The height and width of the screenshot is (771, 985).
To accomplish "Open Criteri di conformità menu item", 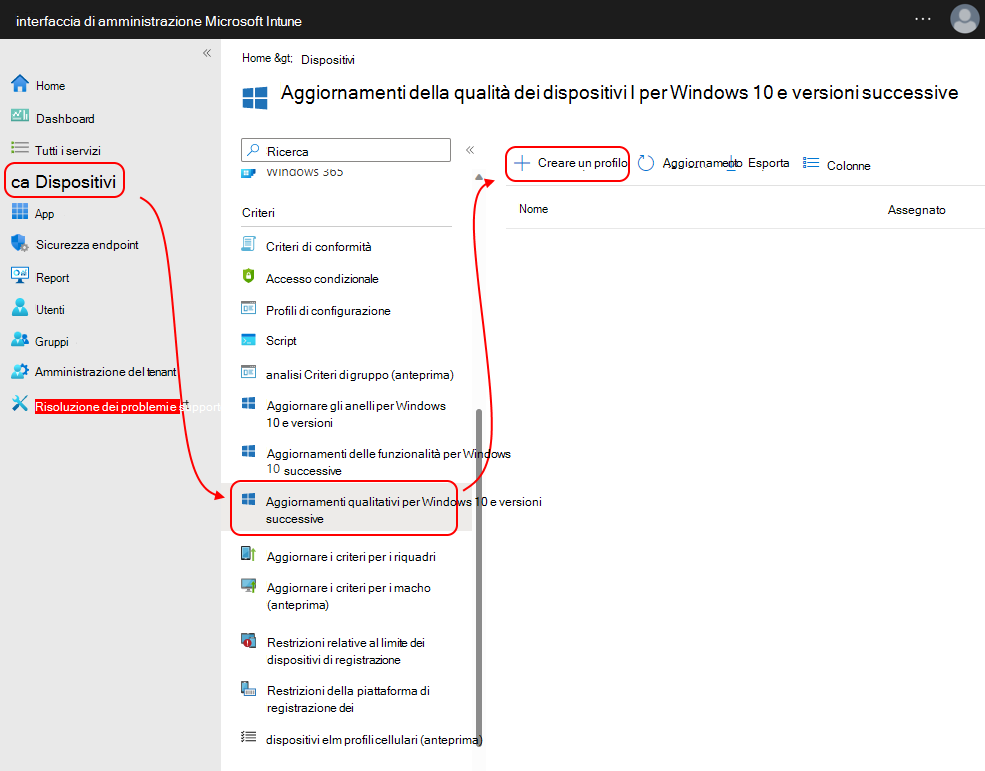I will coord(318,246).
